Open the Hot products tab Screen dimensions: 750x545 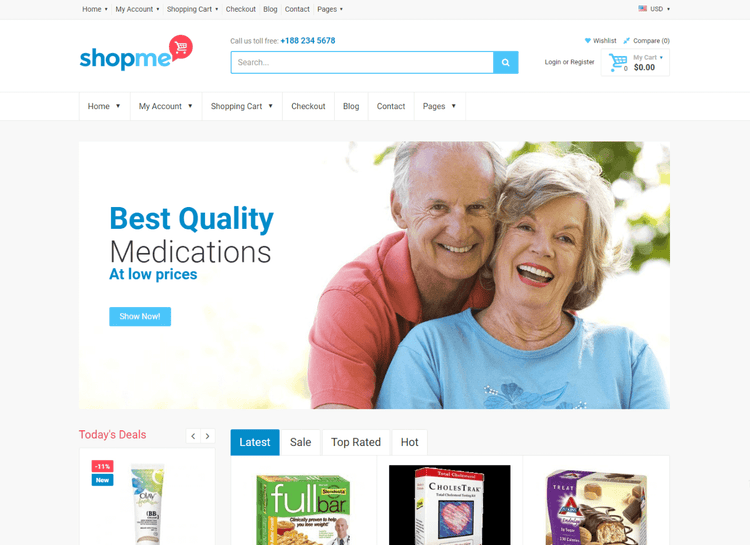(x=409, y=442)
